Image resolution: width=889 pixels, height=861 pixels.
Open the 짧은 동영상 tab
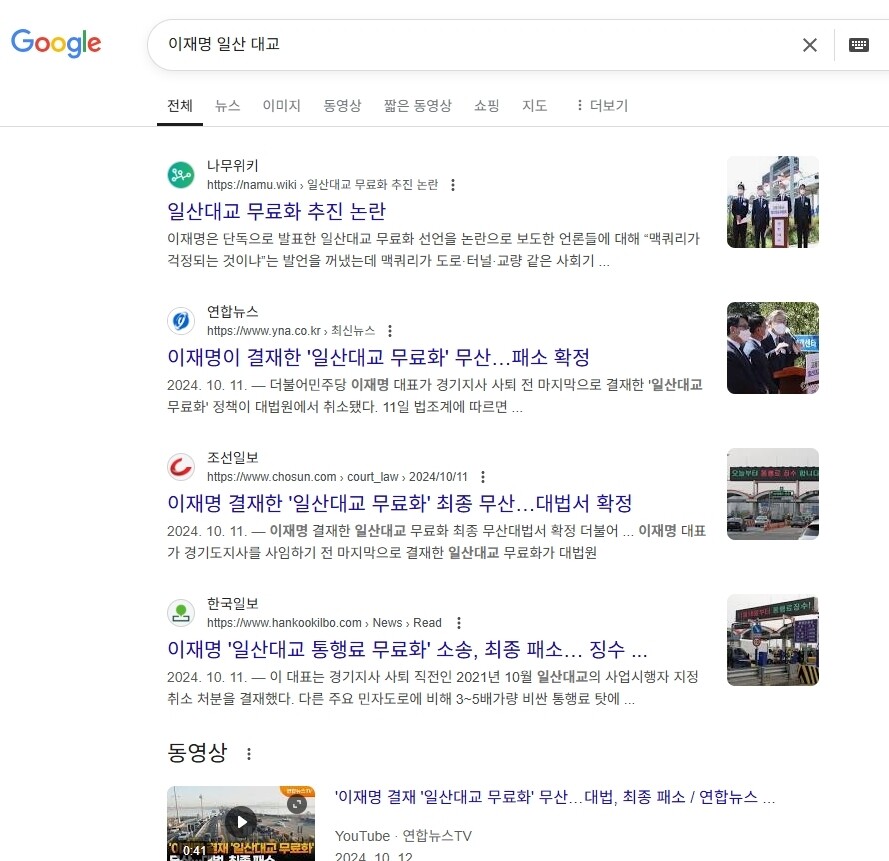[417, 105]
